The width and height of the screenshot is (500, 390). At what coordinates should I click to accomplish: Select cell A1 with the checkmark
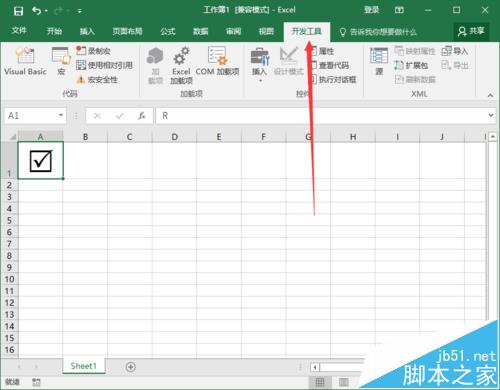click(40, 160)
